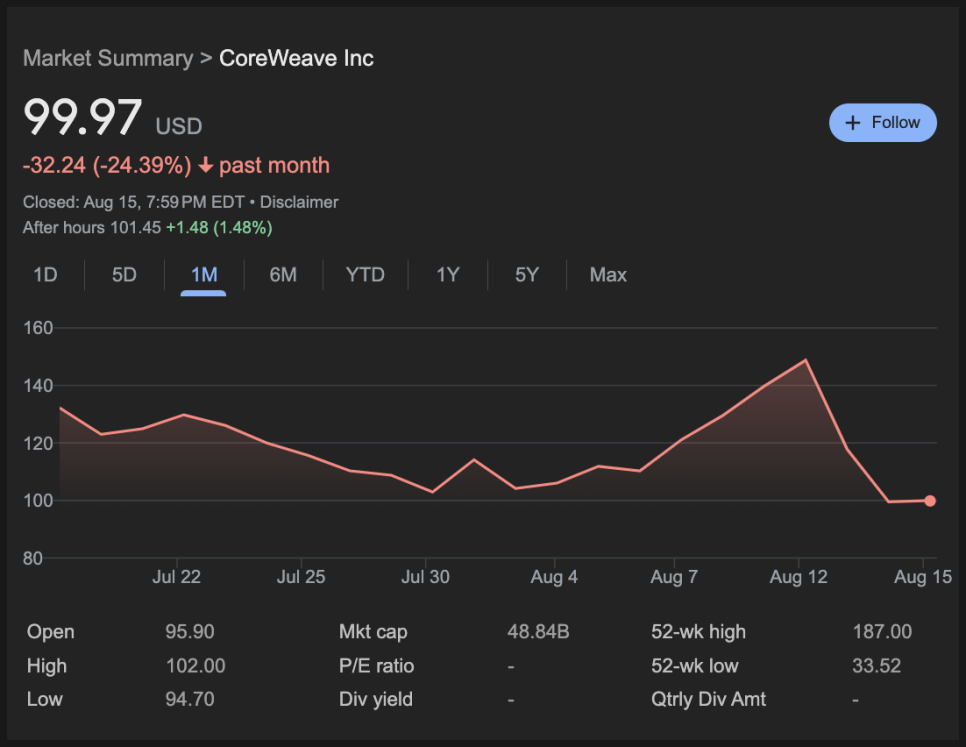Click the 99.97 price value
The image size is (966, 747).
pos(83,116)
